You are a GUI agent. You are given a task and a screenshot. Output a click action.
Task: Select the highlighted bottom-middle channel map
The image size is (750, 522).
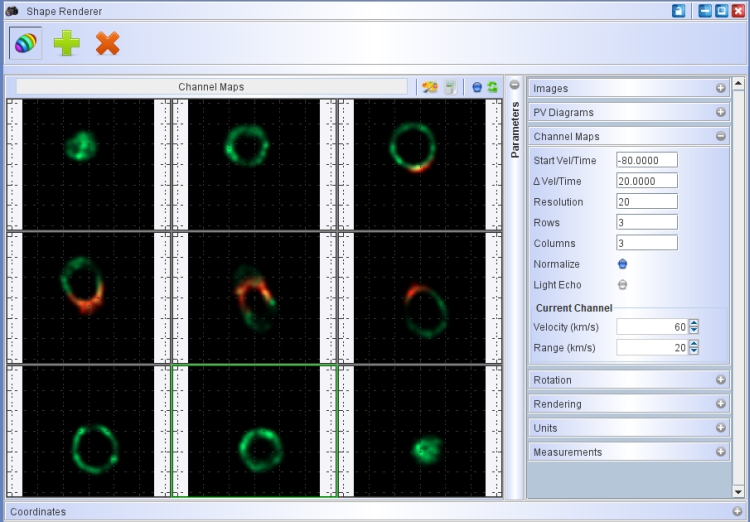pyautogui.click(x=254, y=431)
